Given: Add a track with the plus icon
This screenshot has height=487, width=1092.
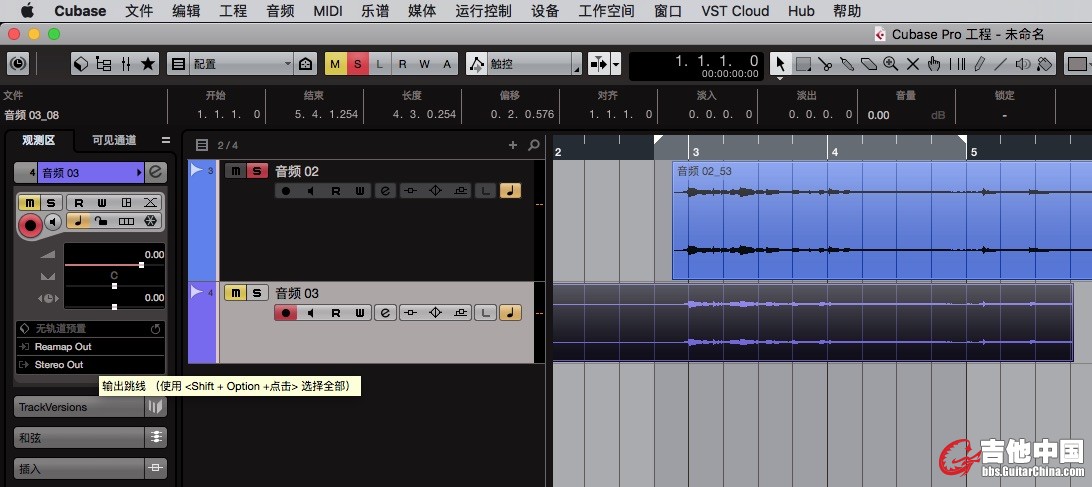Looking at the screenshot, I should click(513, 145).
